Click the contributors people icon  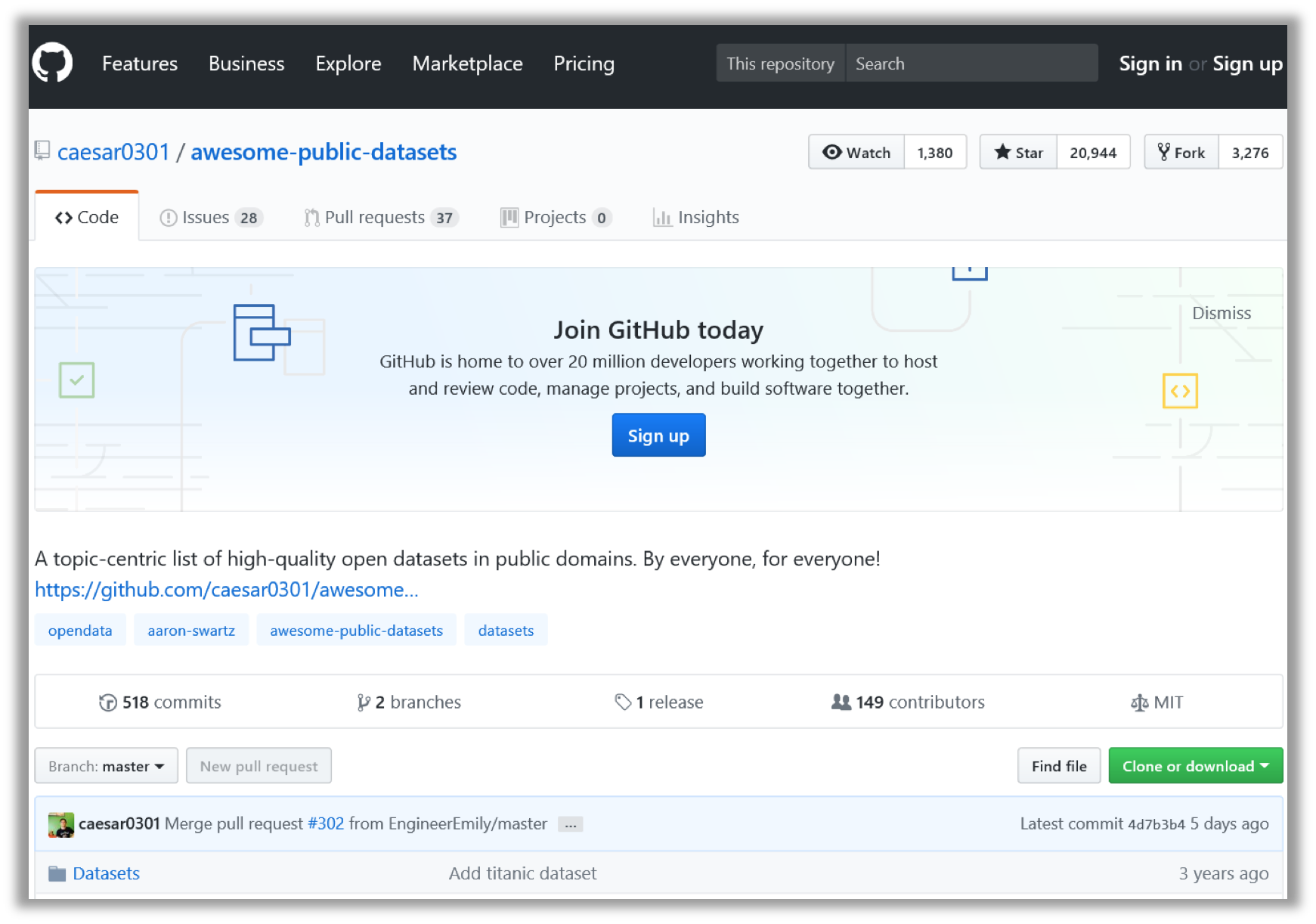[x=841, y=702]
